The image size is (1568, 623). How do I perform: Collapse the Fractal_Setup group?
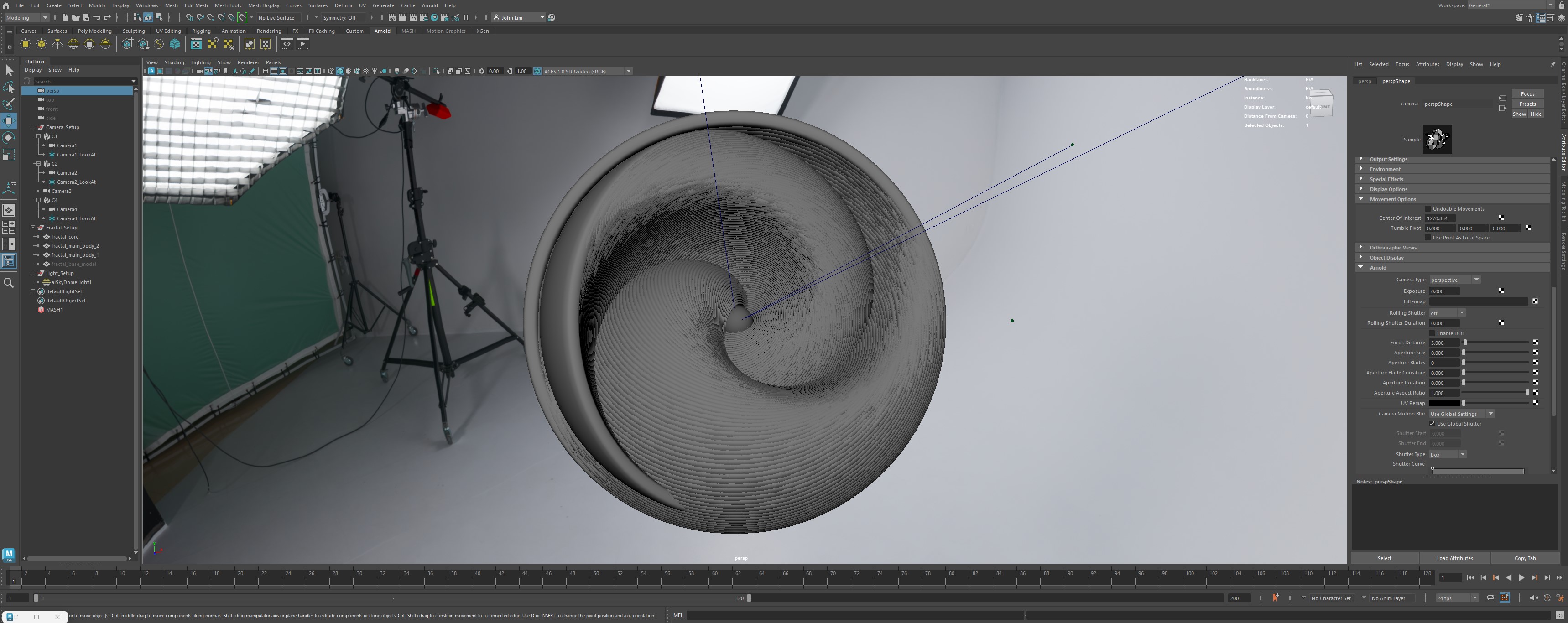tap(33, 228)
